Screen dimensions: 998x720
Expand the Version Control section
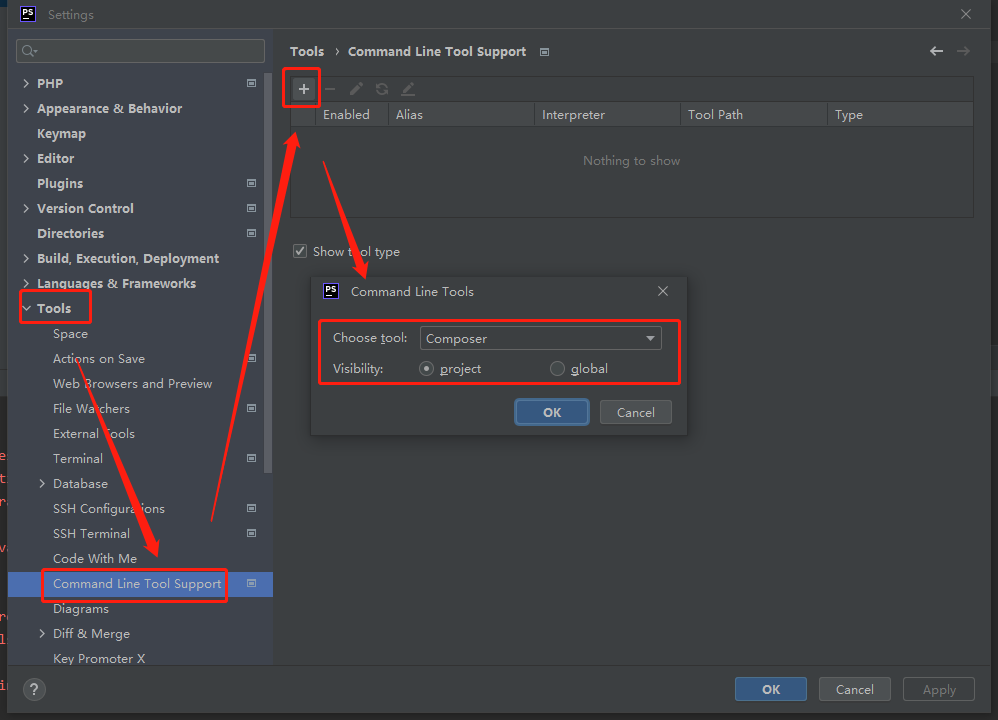(26, 208)
